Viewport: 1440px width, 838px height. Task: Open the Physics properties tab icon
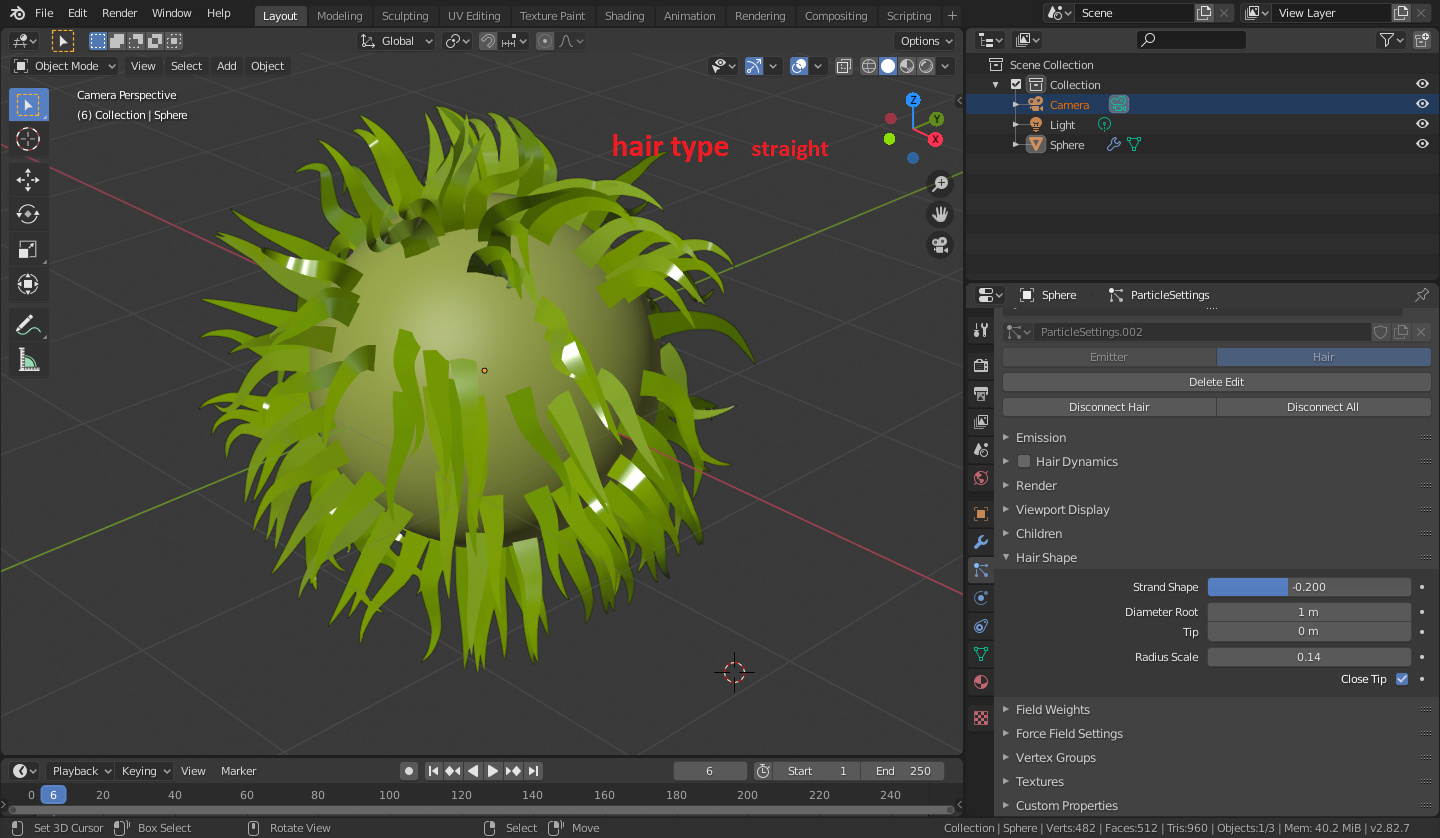click(x=981, y=598)
